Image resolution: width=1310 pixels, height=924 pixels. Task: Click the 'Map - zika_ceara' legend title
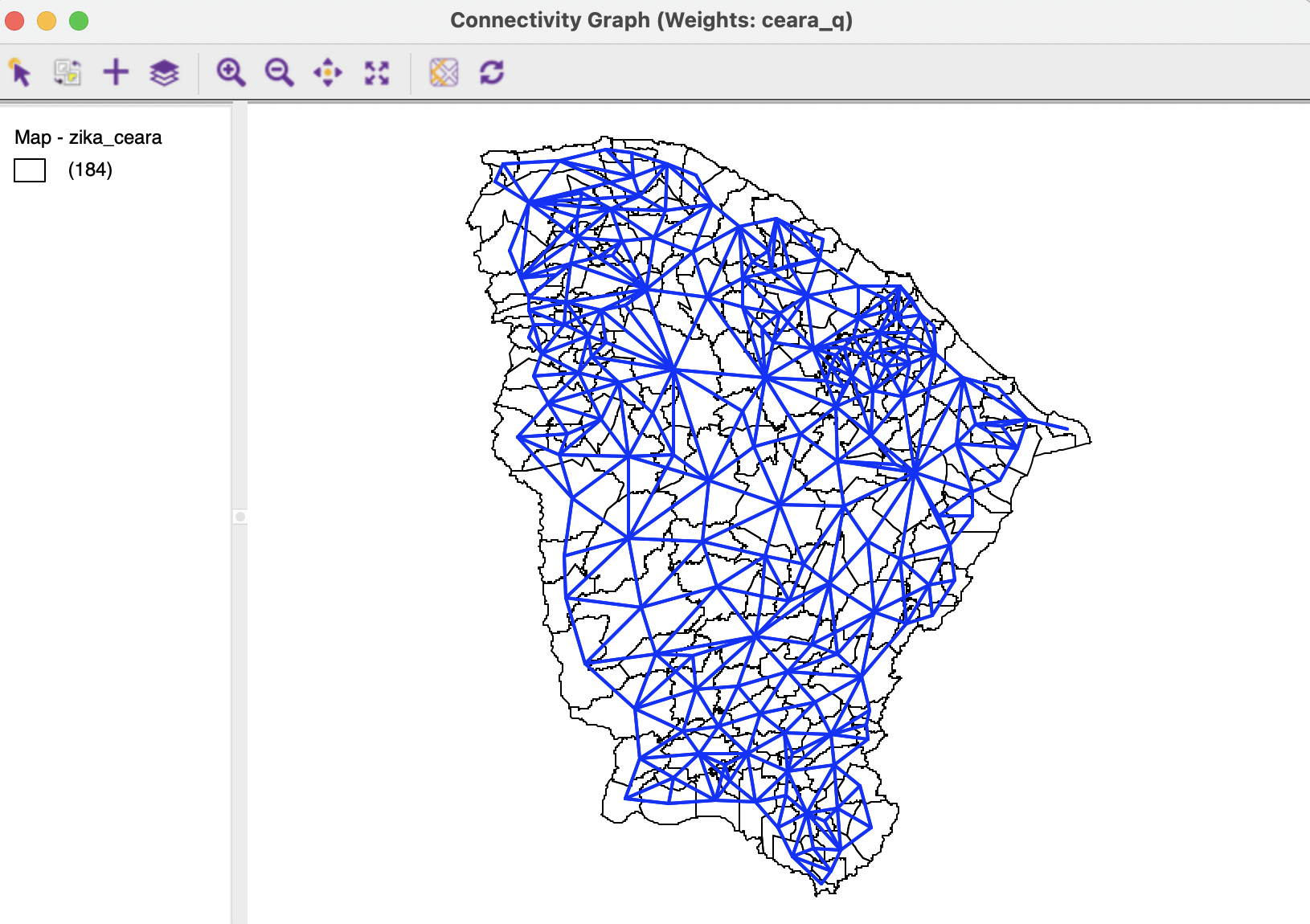point(88,137)
